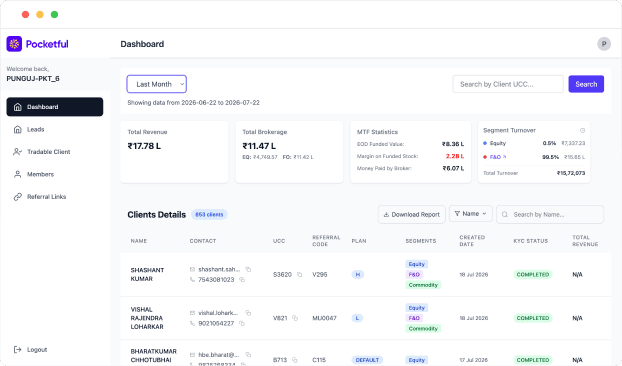Click the Download Report button

412,214
